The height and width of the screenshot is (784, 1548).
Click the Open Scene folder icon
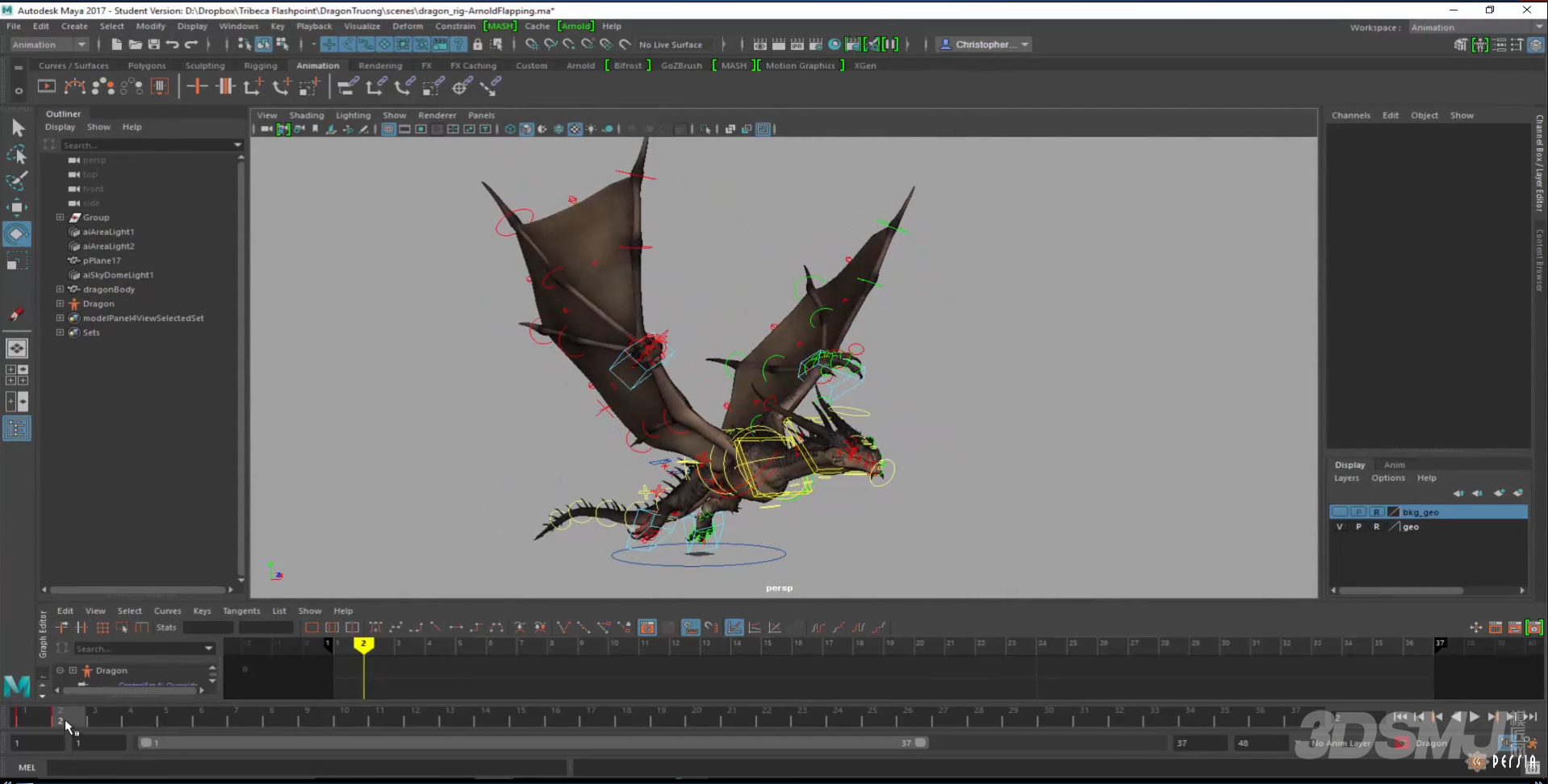click(x=136, y=44)
